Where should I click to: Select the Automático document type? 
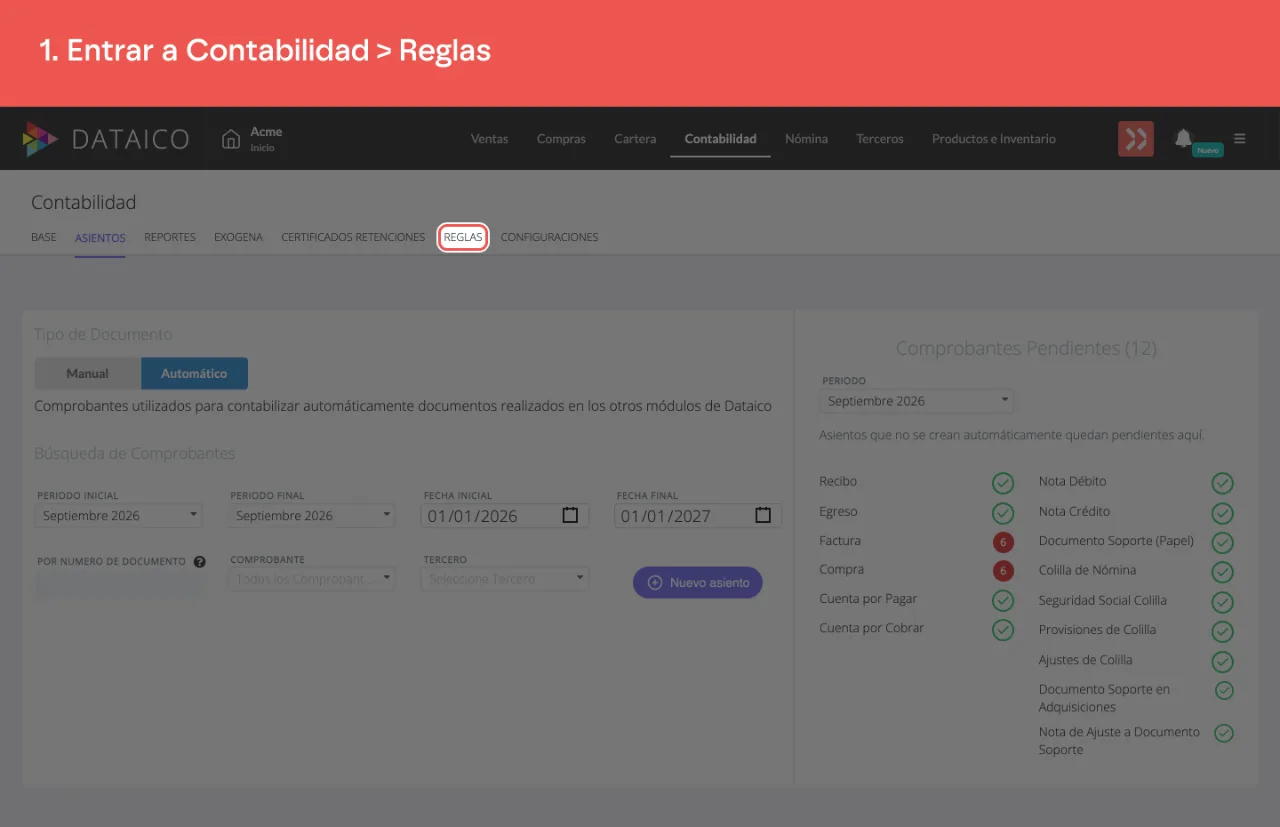click(194, 373)
